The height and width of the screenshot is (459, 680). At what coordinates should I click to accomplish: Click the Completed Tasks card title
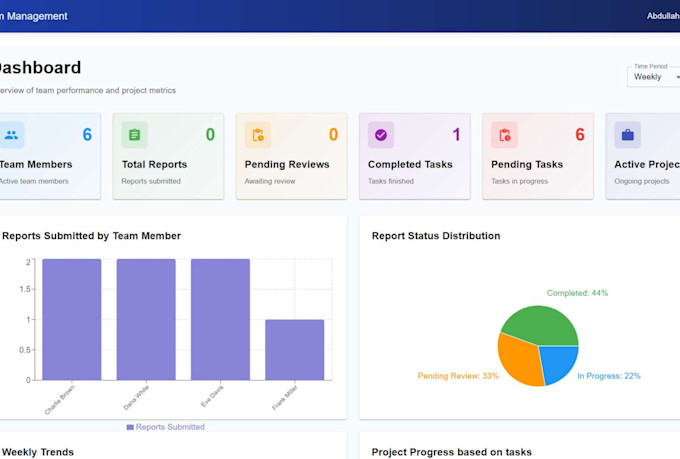(410, 164)
